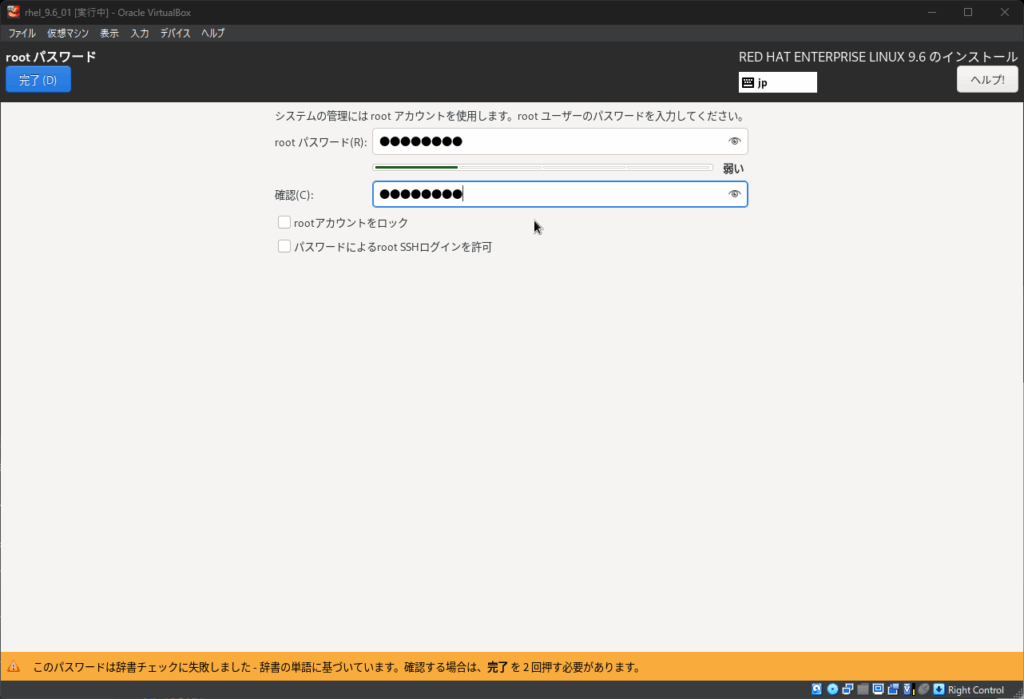Click the root パスワード(R): field label
The width and height of the screenshot is (1024, 699).
(x=321, y=142)
